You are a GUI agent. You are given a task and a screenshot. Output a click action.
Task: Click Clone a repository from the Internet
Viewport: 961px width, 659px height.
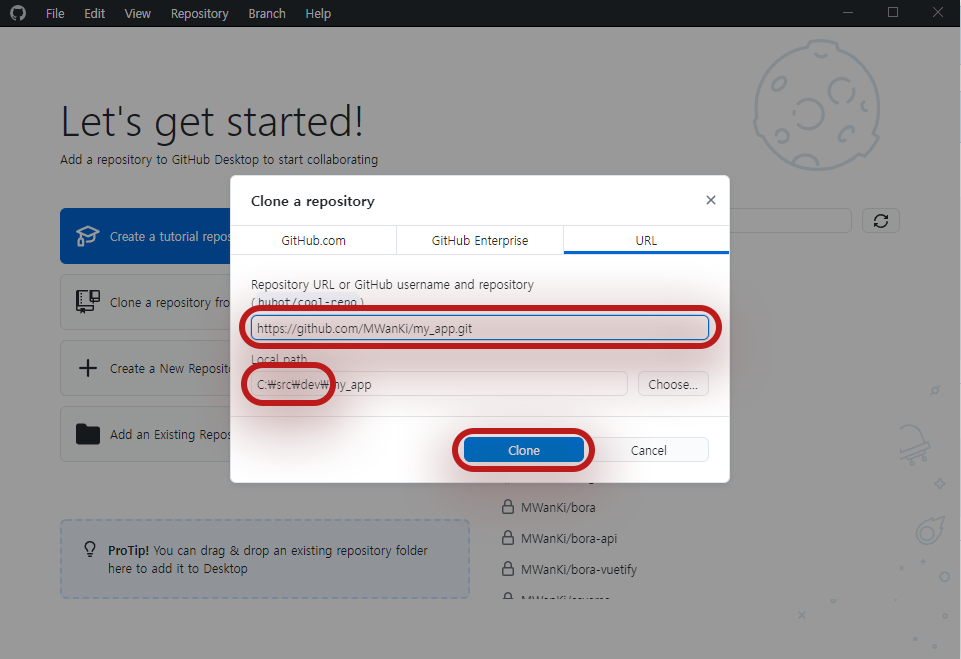click(x=145, y=302)
